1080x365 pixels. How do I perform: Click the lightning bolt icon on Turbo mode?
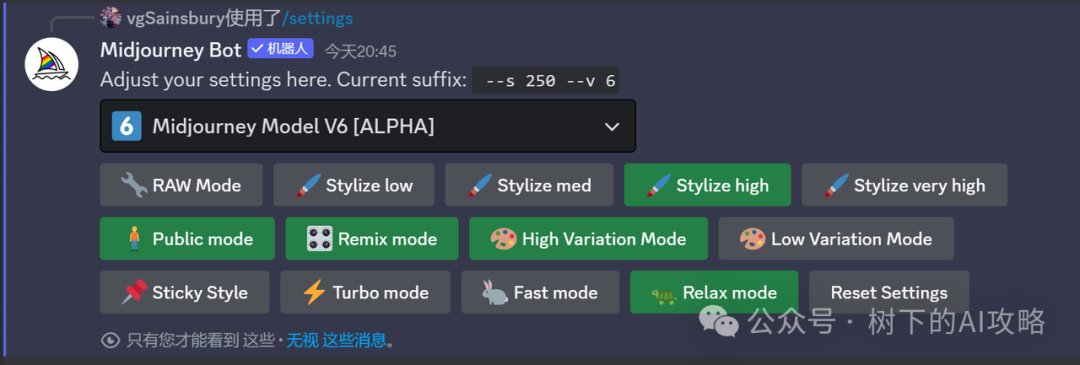coord(314,293)
